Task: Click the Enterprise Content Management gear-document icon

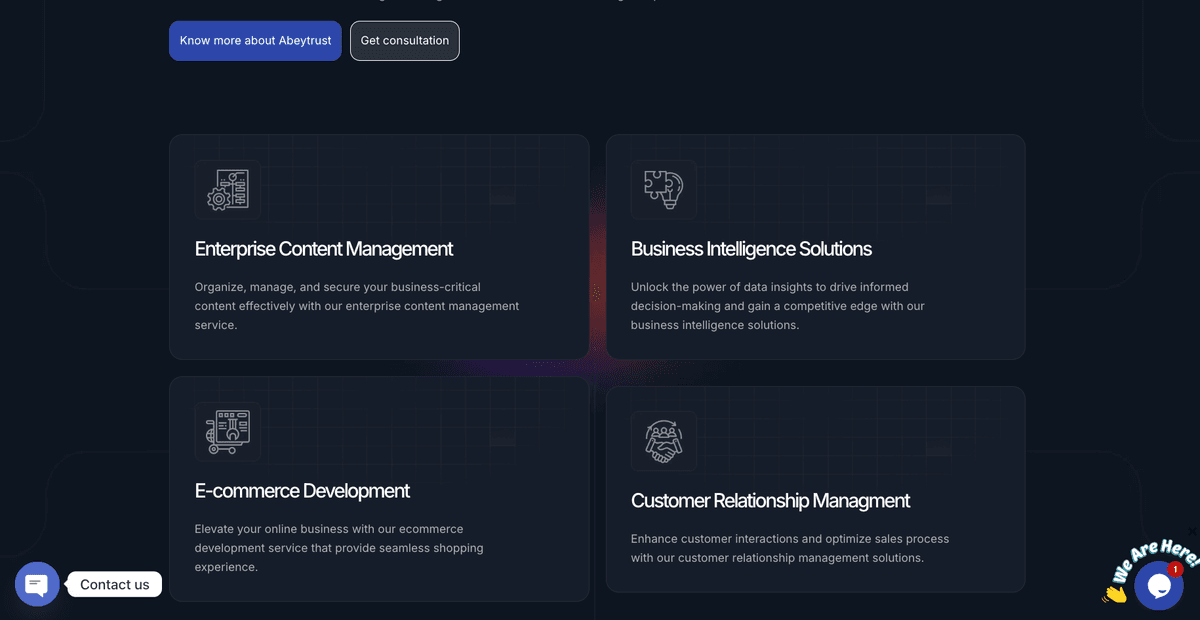Action: 228,190
